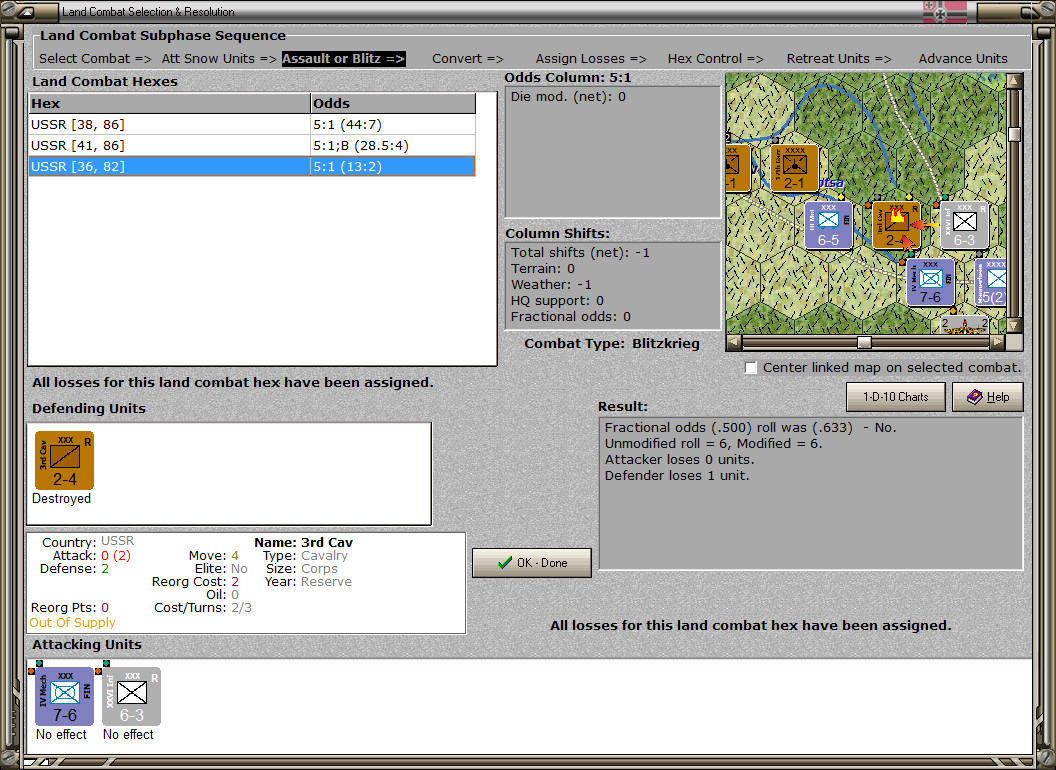1056x770 pixels.
Task: Select the 7-6 mech counter on the map
Action: tap(930, 282)
